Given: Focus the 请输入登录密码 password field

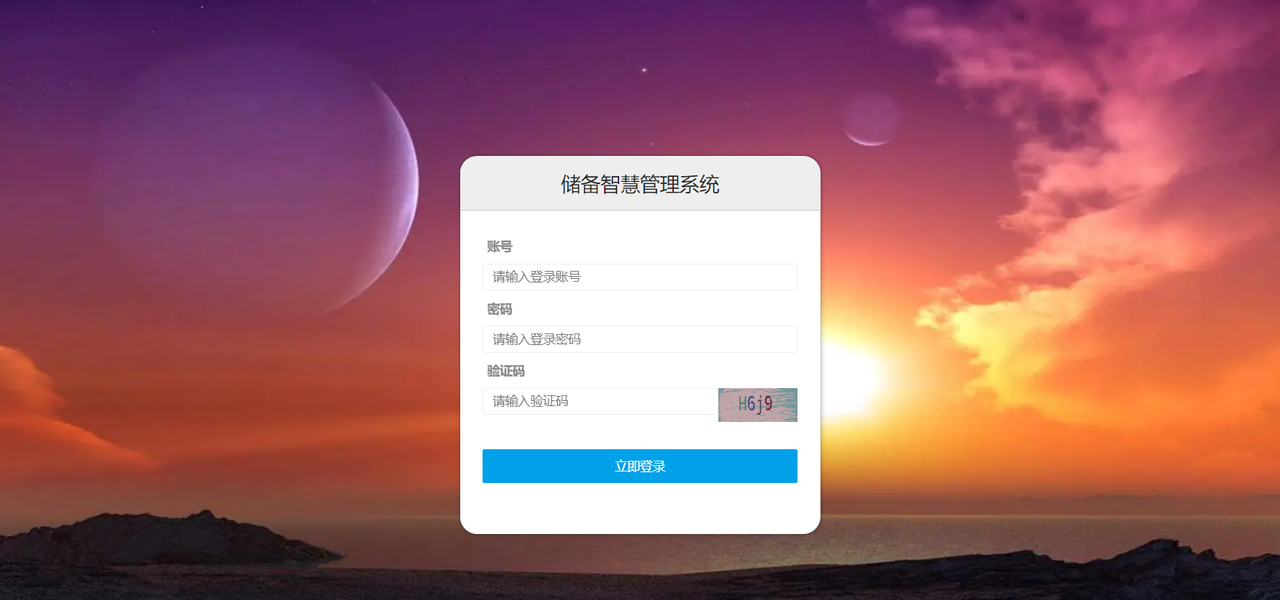Looking at the screenshot, I should pyautogui.click(x=640, y=339).
